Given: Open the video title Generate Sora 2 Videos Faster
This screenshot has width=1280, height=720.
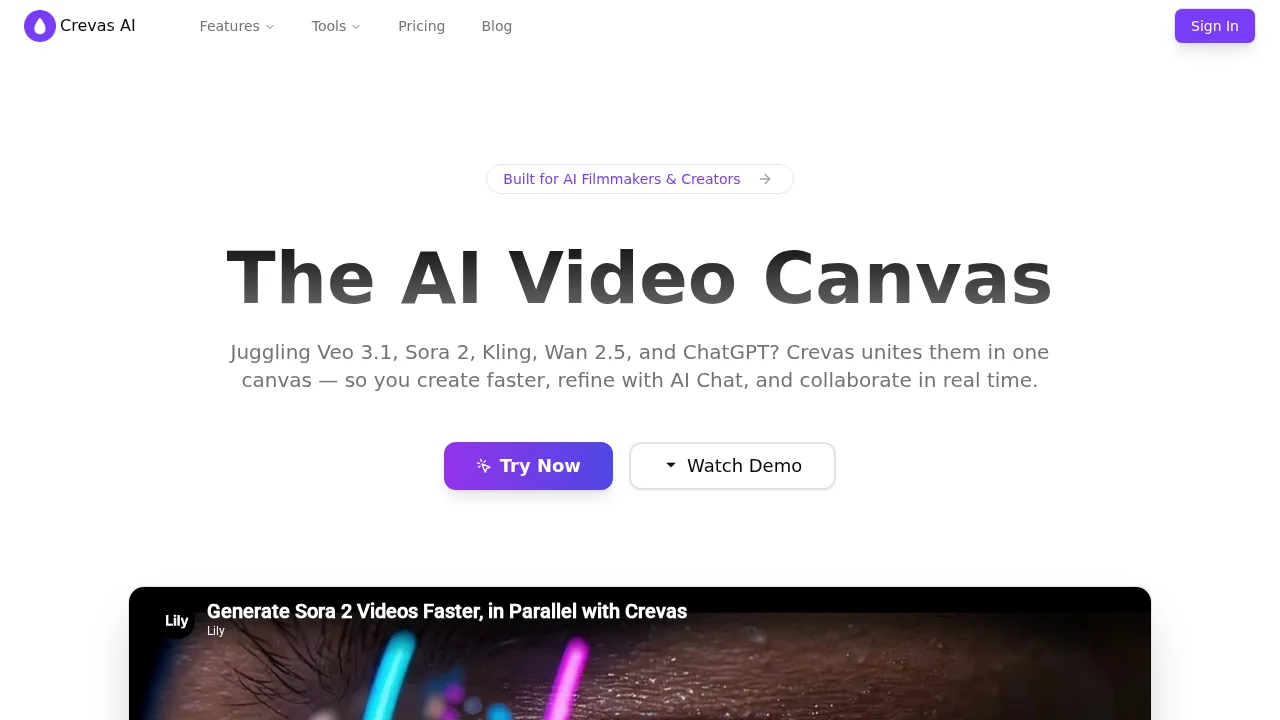Looking at the screenshot, I should pyautogui.click(x=447, y=611).
